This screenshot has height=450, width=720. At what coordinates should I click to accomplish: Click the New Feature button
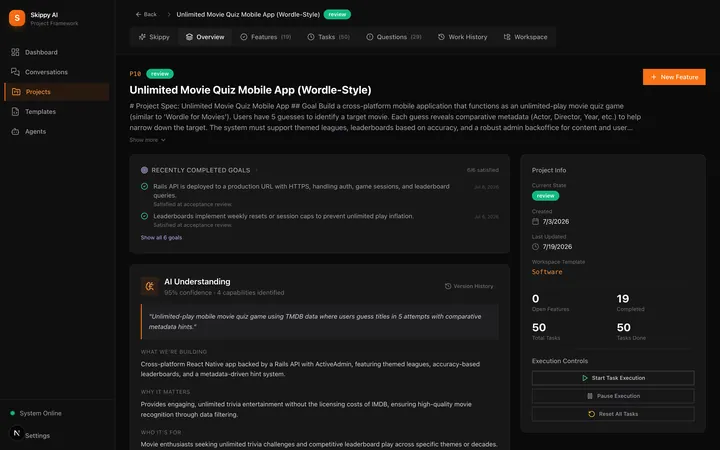point(674,77)
